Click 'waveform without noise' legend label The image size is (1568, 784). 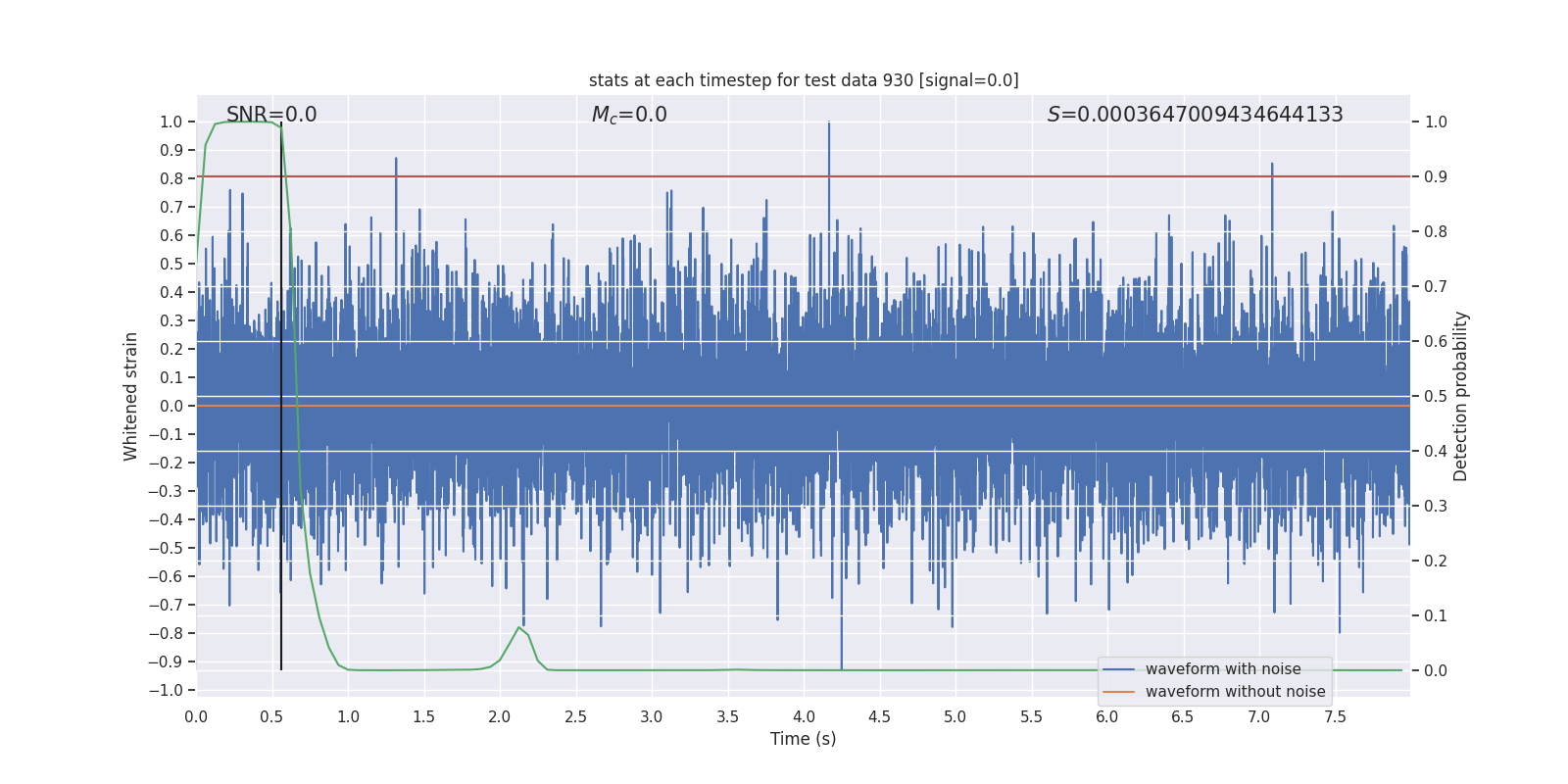coord(1235,692)
